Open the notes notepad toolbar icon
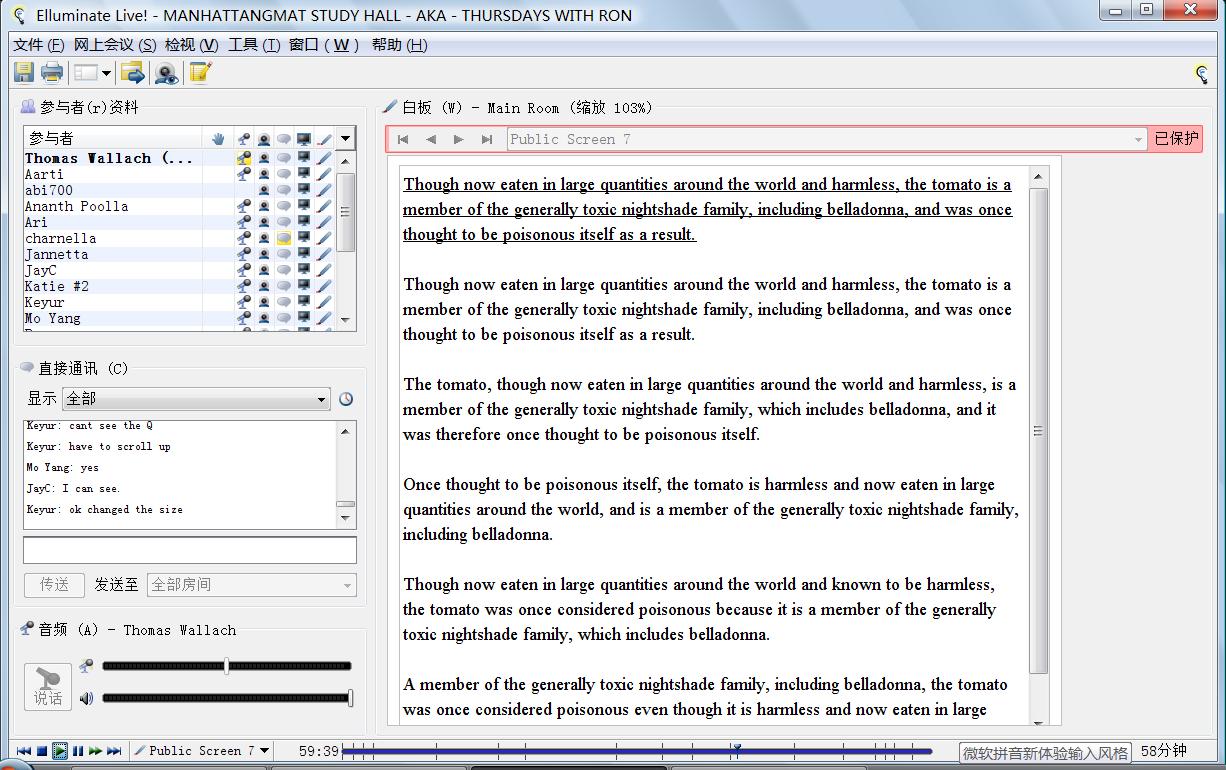The width and height of the screenshot is (1226, 770). tap(200, 72)
